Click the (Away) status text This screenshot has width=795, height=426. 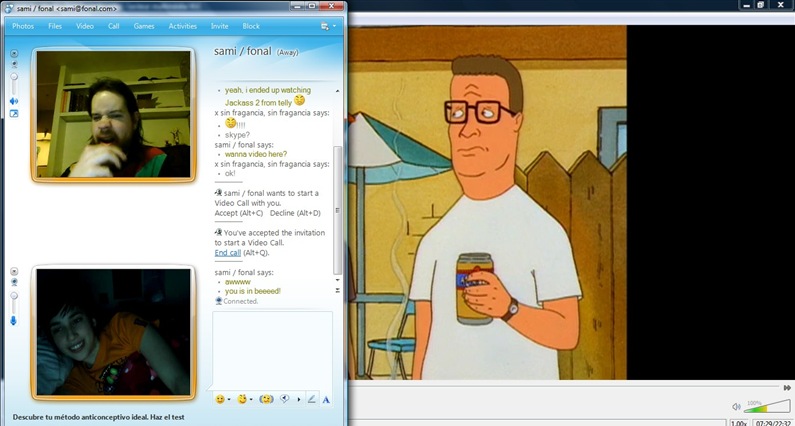pos(287,52)
